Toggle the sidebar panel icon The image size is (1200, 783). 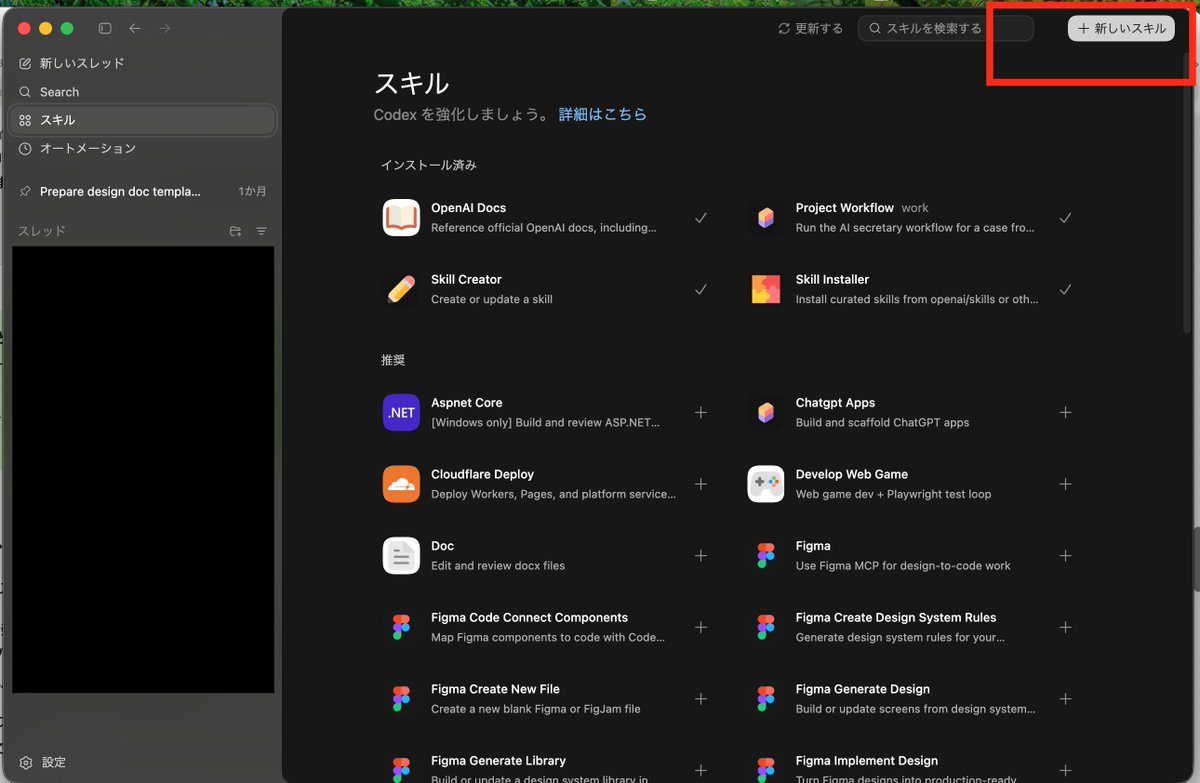105,29
